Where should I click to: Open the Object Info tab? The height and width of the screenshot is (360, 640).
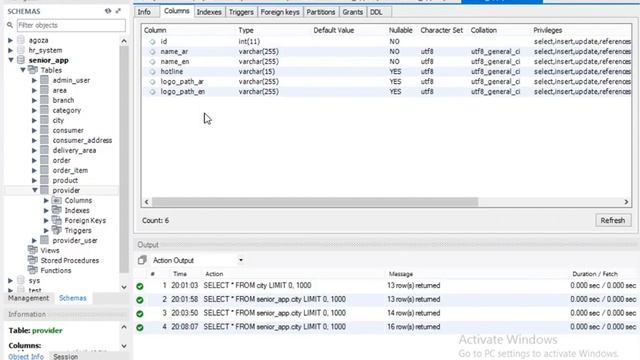coord(26,356)
